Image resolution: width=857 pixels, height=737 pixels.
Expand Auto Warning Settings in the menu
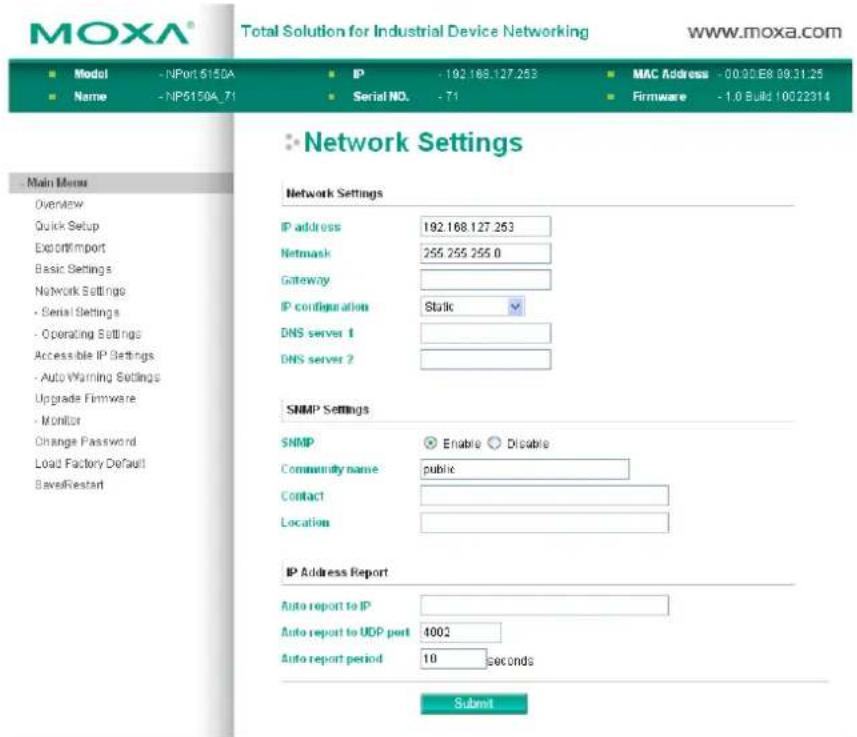point(101,377)
